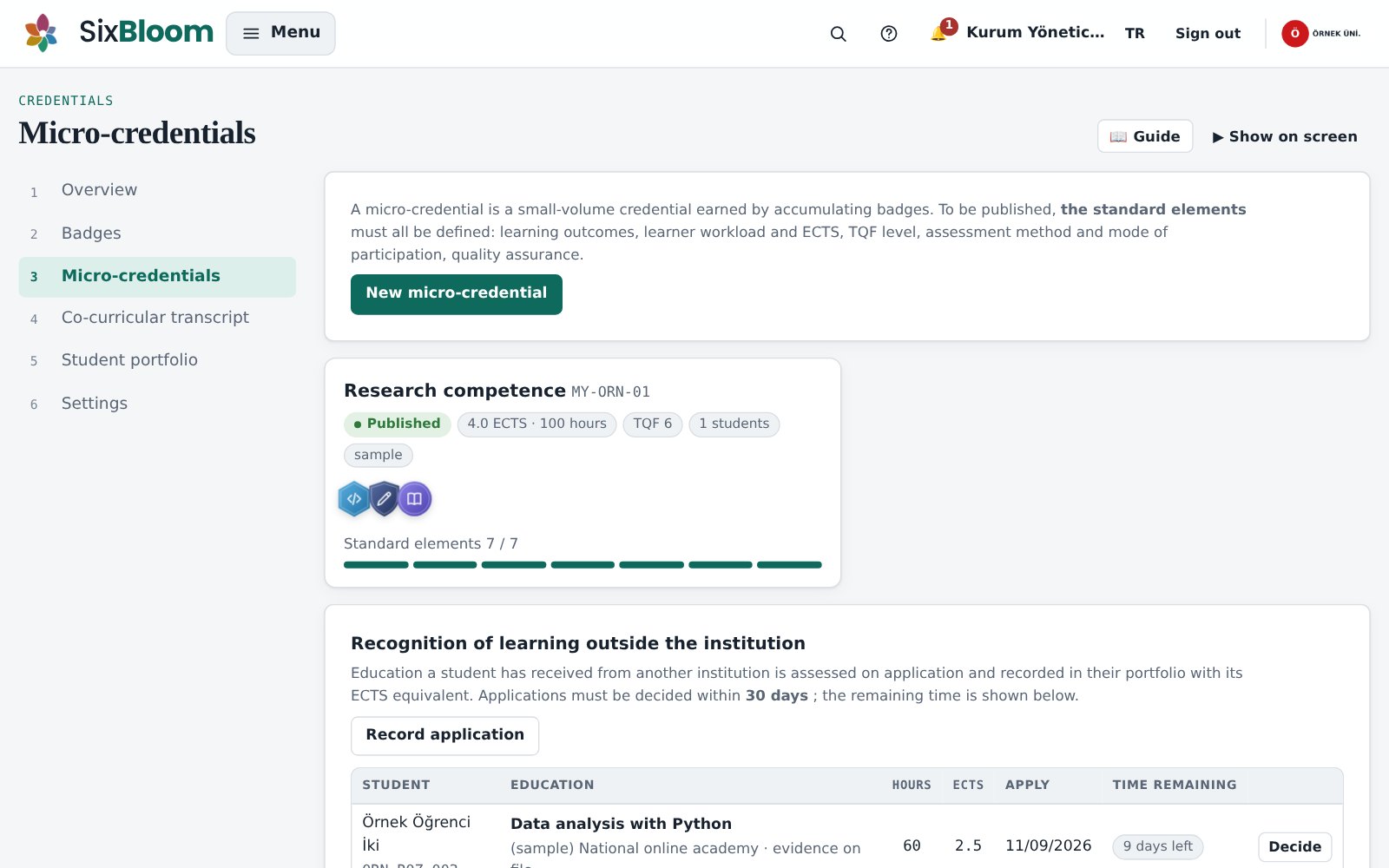Click the Örnek Öğrenci İki student name
The image size is (1389, 868).
pos(417,833)
